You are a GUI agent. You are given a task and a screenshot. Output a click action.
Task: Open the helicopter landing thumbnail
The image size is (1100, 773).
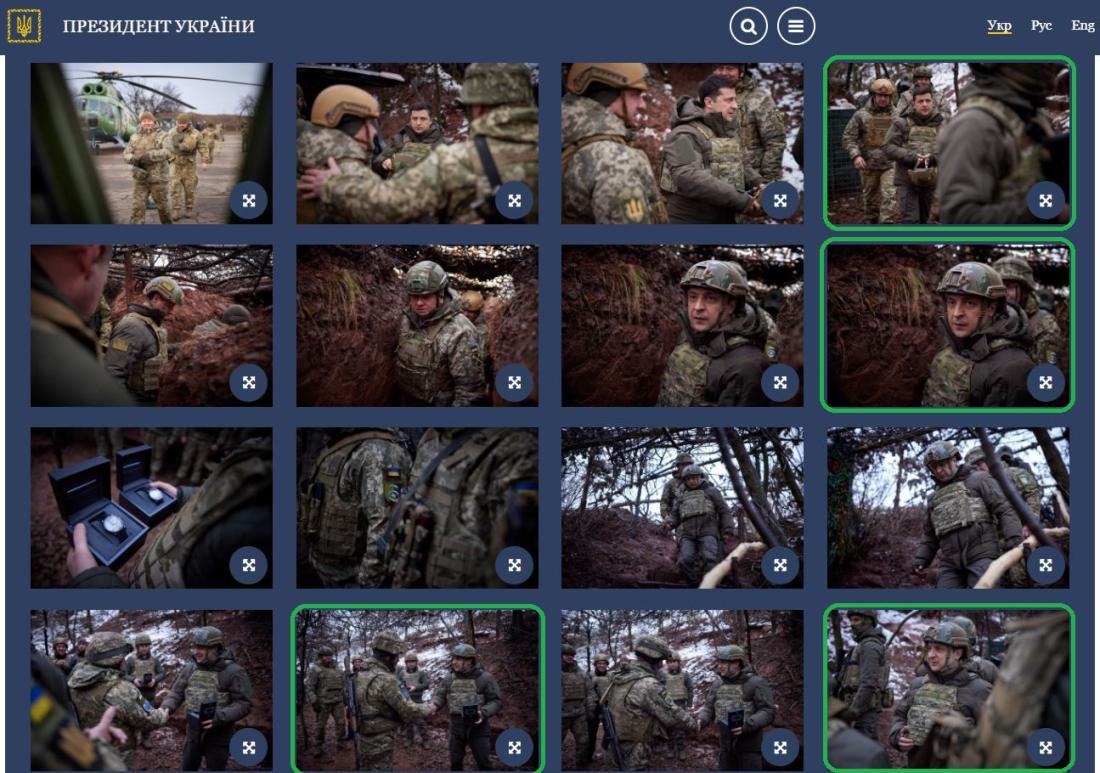(x=152, y=144)
